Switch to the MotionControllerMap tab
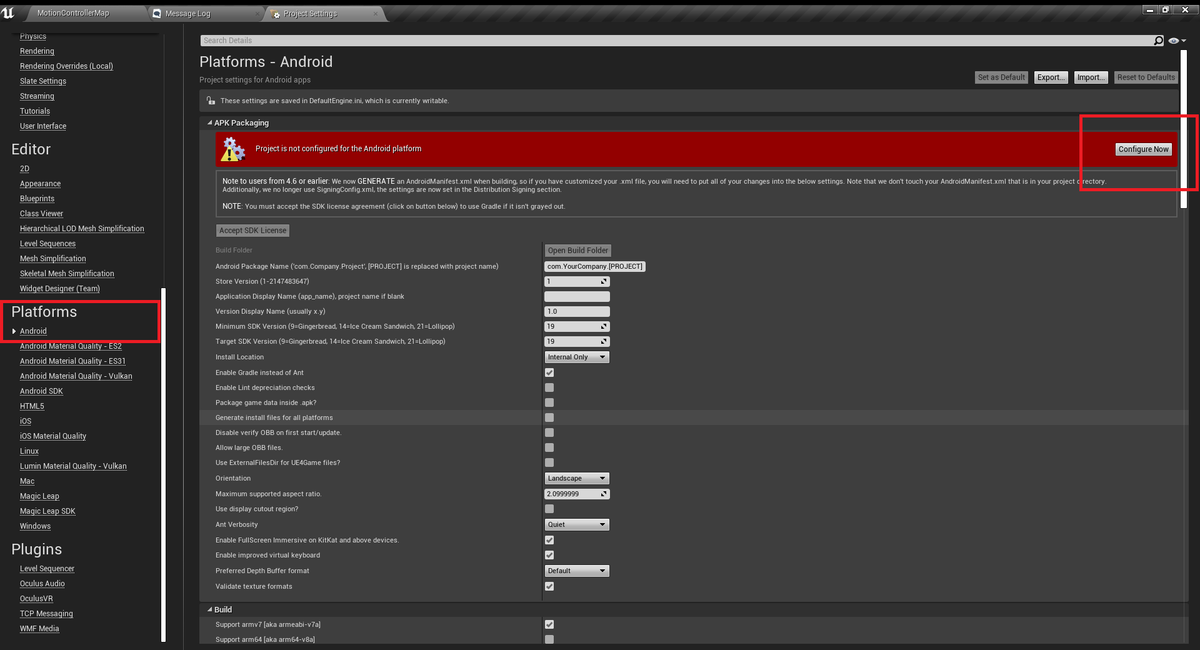 click(x=73, y=14)
